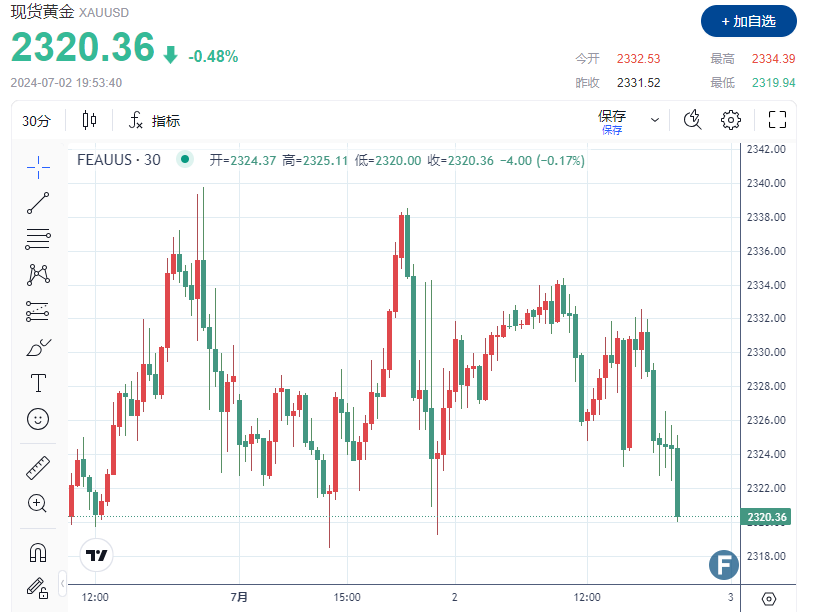Open the emoji sticker tool
Screen dimensions: 822x612
pyautogui.click(x=37, y=420)
